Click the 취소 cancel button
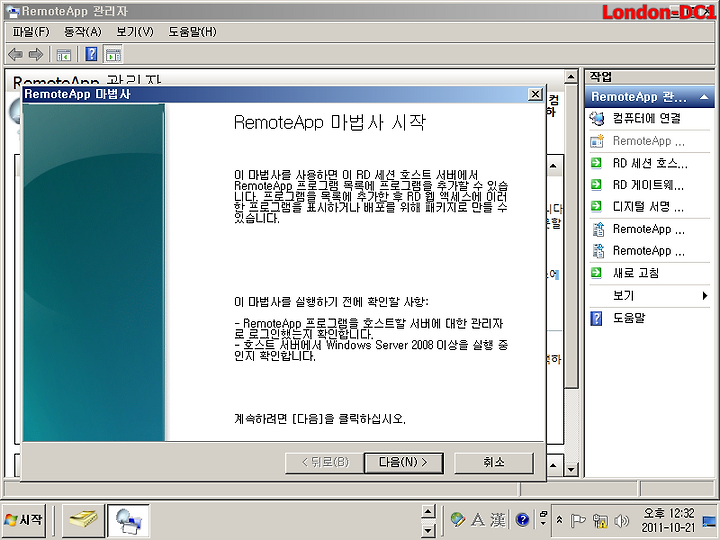The width and height of the screenshot is (720, 540). (494, 462)
